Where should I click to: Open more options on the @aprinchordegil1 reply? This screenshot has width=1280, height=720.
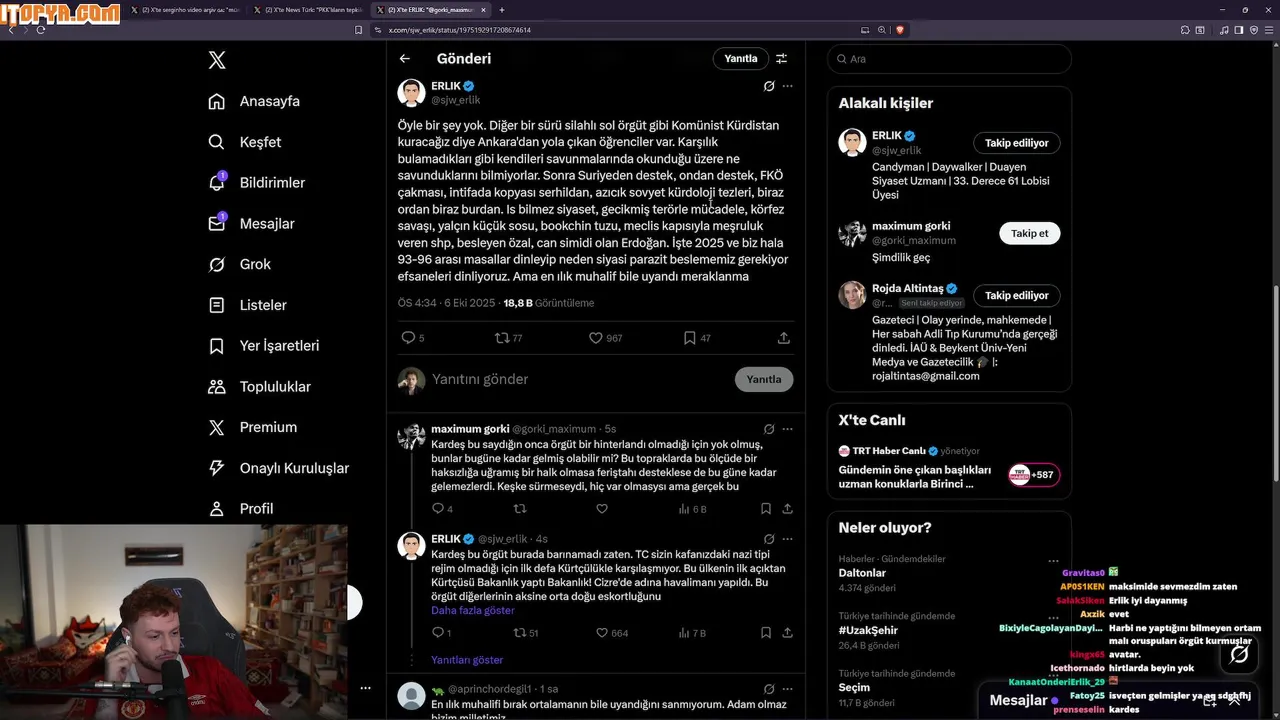click(x=788, y=689)
